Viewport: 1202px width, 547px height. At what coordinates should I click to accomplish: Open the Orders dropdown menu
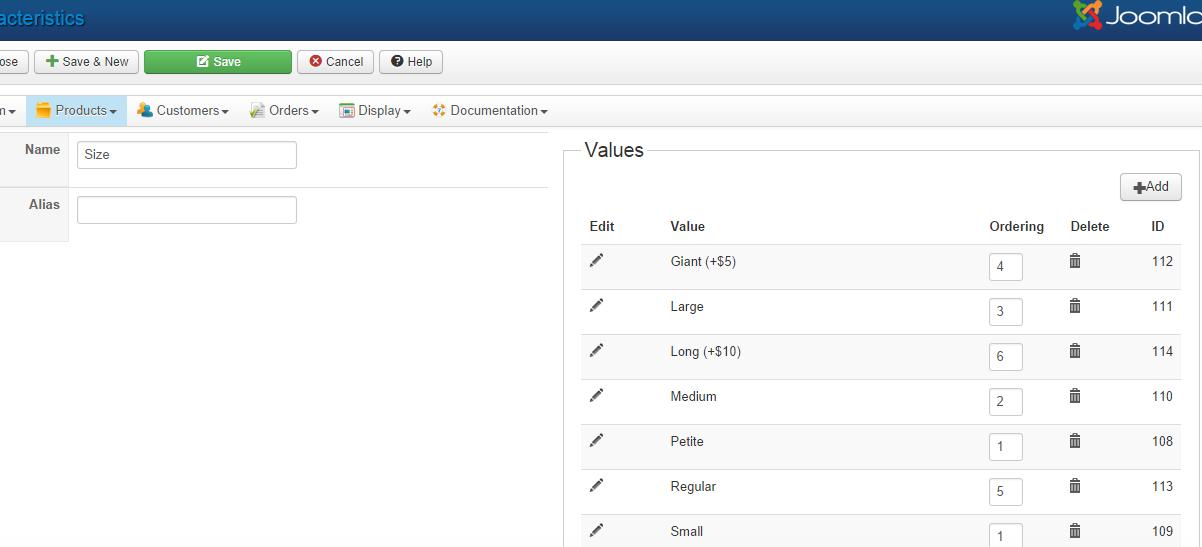[x=284, y=111]
